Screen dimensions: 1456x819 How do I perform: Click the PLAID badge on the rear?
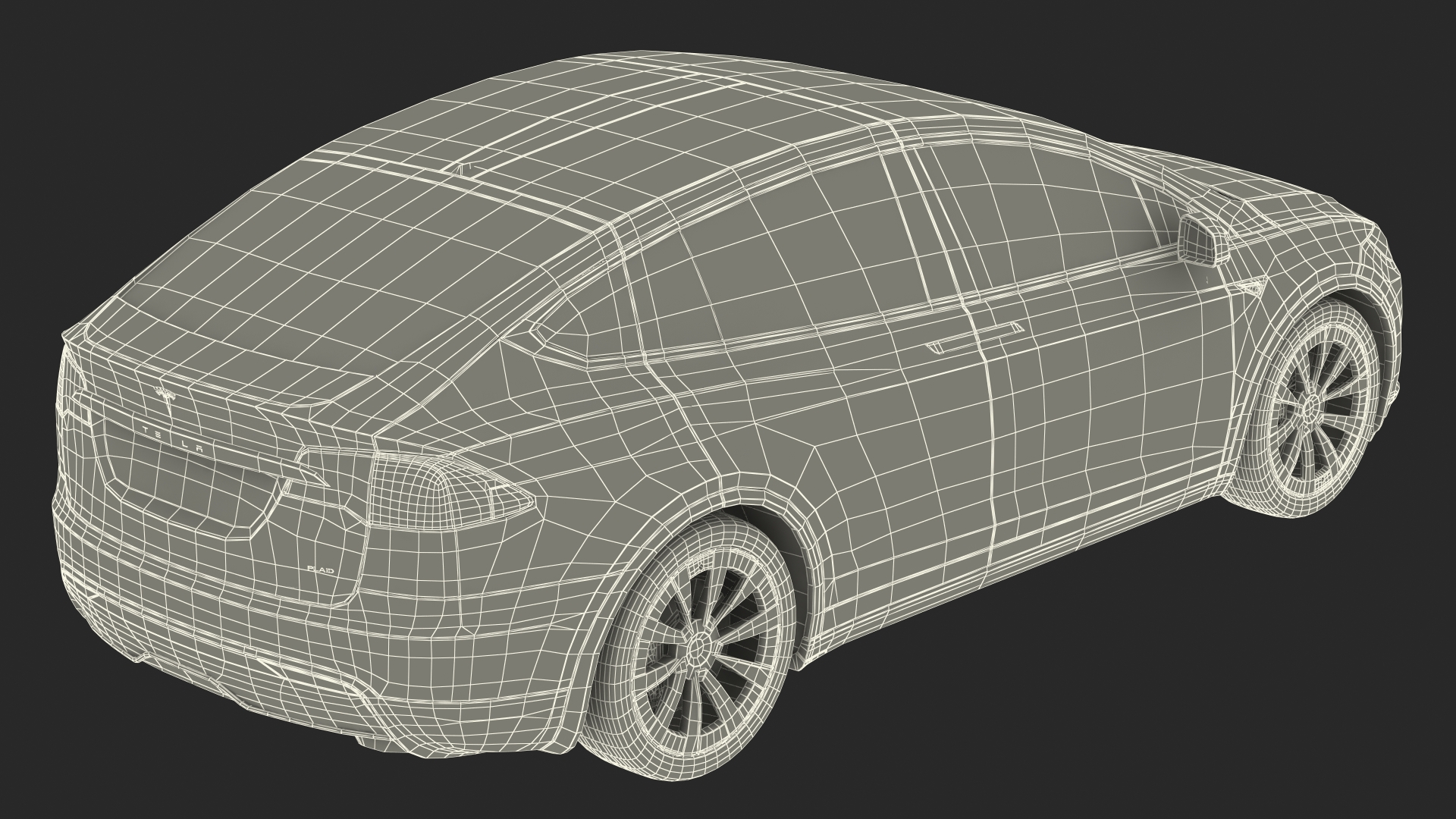tap(320, 569)
